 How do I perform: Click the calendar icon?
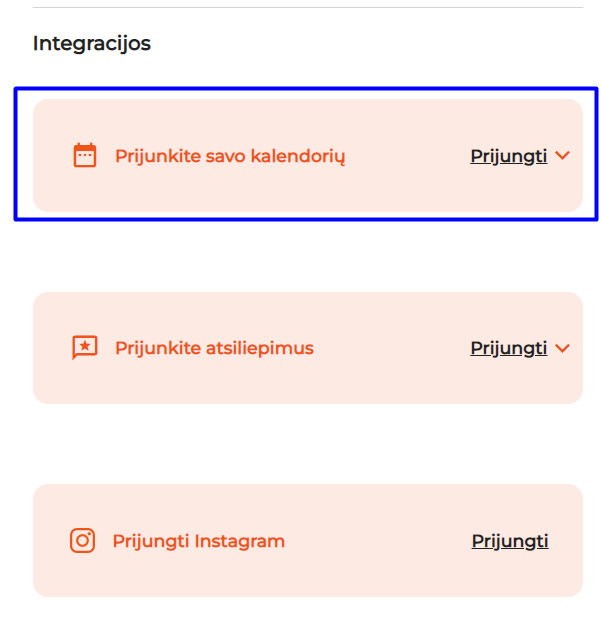[85, 155]
